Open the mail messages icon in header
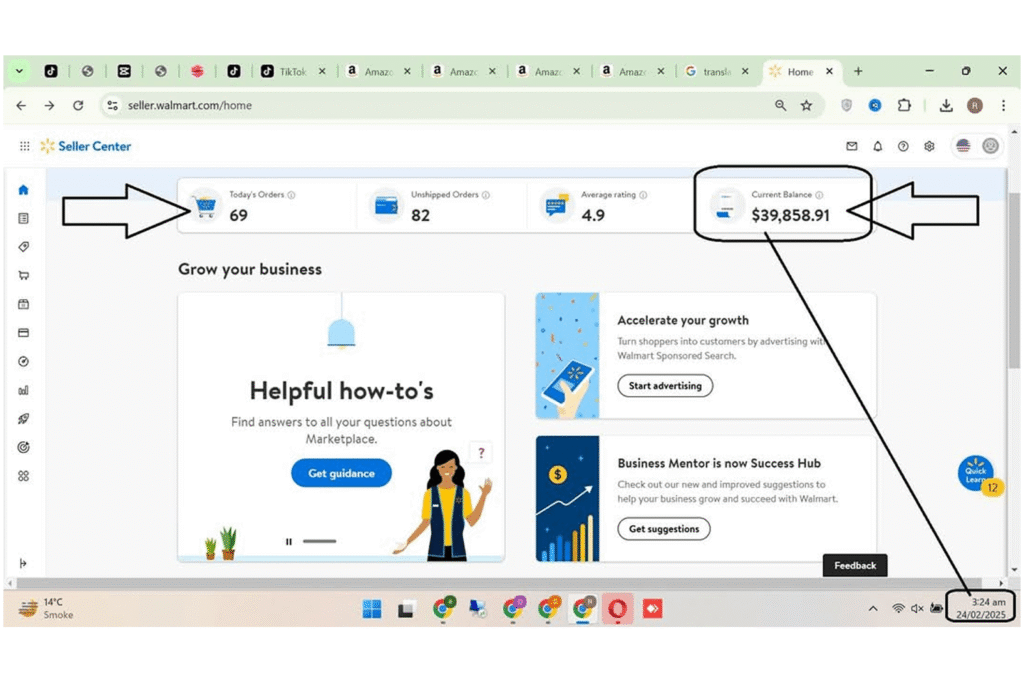This screenshot has width=1024, height=683. click(x=852, y=146)
